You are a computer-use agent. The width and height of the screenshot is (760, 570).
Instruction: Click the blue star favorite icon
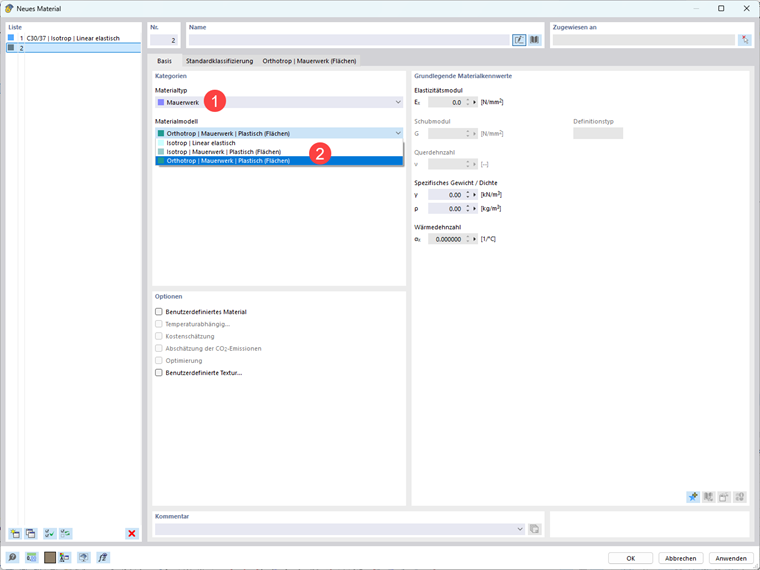[x=693, y=497]
